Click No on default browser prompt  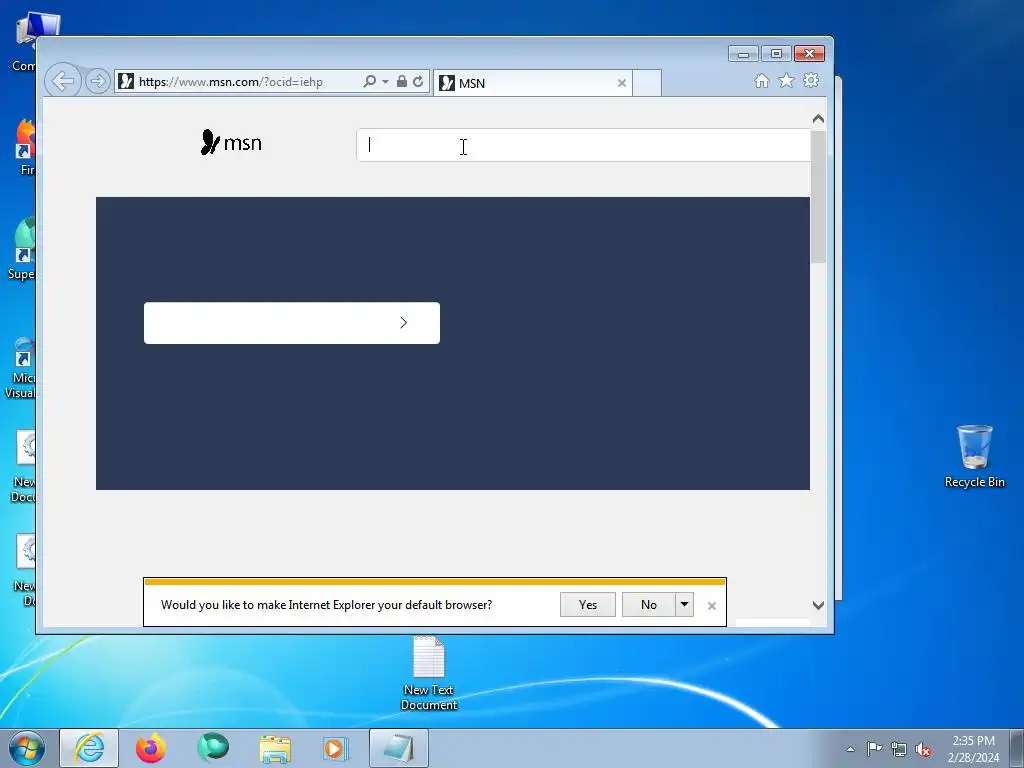click(x=648, y=605)
